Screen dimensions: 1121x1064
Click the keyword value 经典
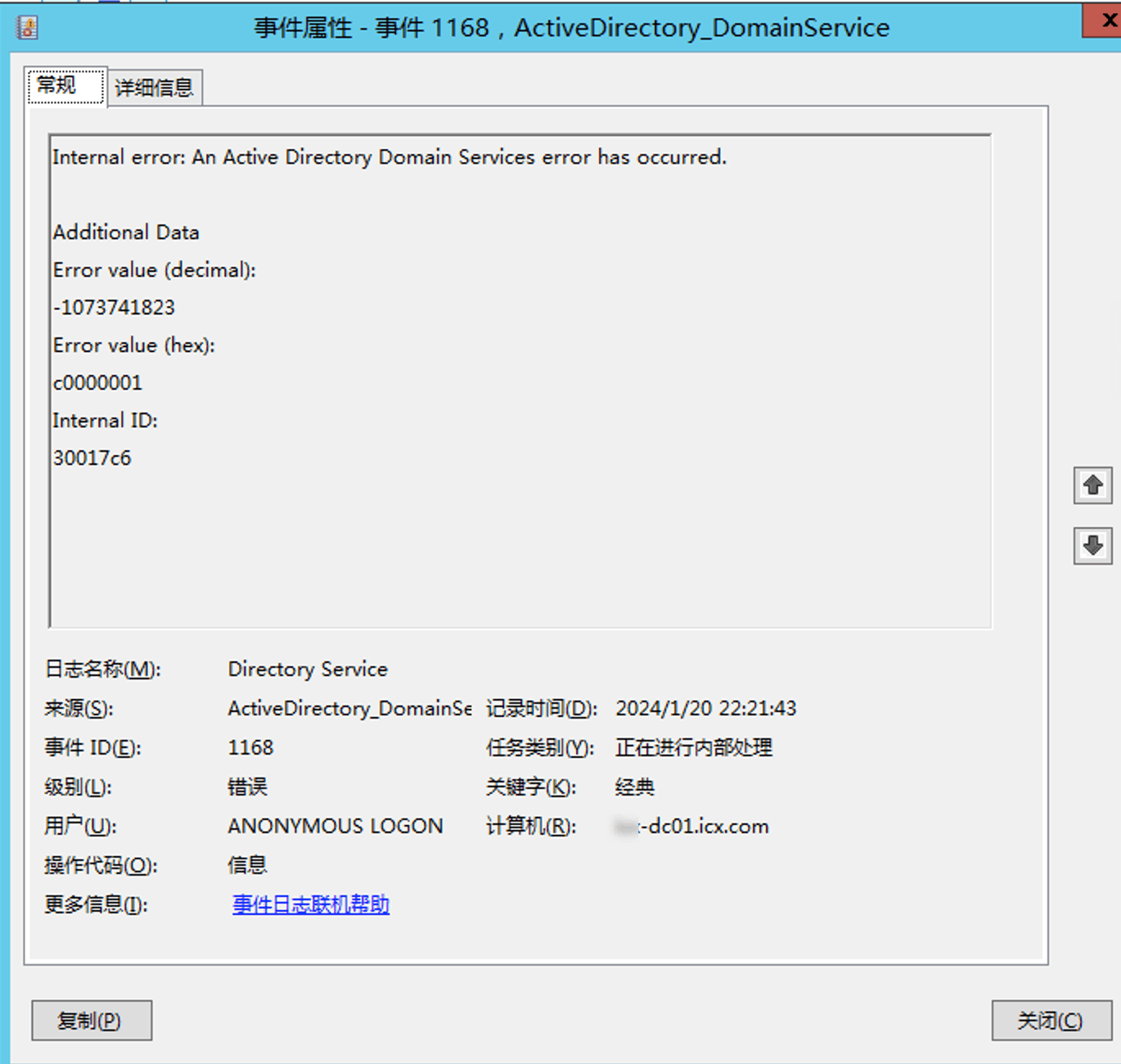(x=635, y=787)
